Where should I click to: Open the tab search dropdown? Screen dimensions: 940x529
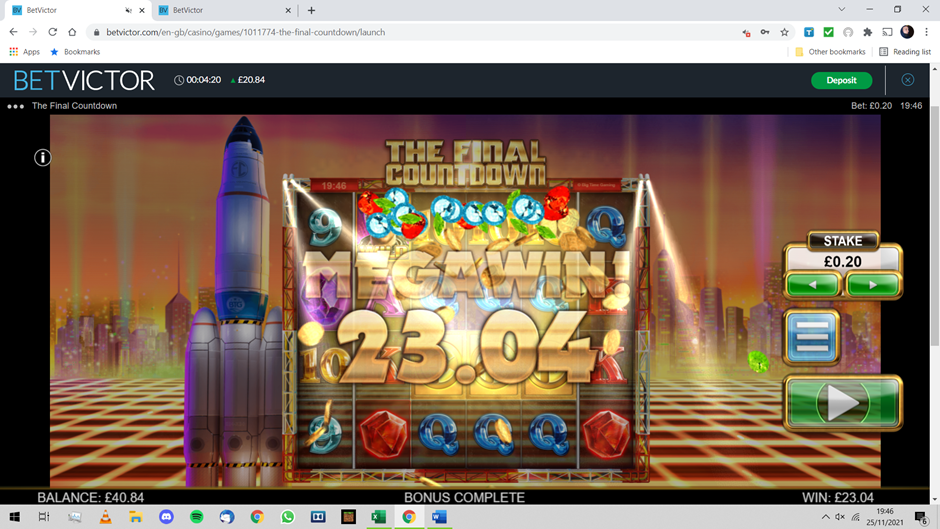pos(842,10)
